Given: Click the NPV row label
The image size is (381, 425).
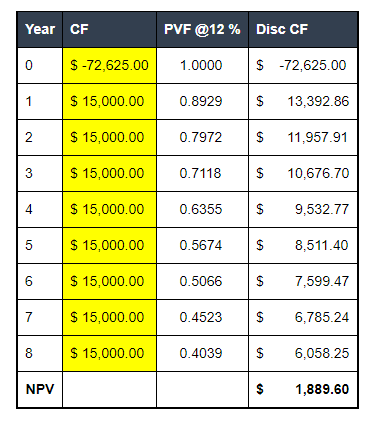Looking at the screenshot, I should (40, 389).
